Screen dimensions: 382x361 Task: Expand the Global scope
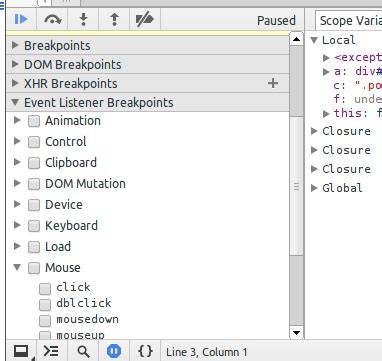314,188
